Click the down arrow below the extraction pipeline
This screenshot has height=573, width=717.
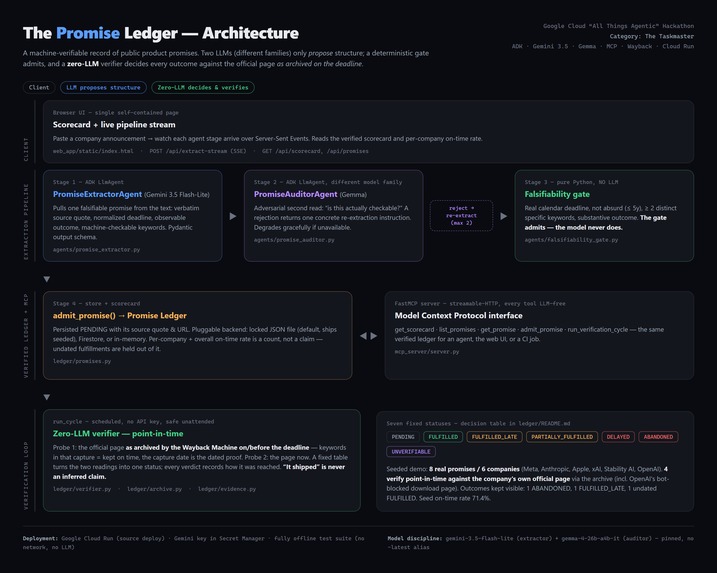point(47,279)
